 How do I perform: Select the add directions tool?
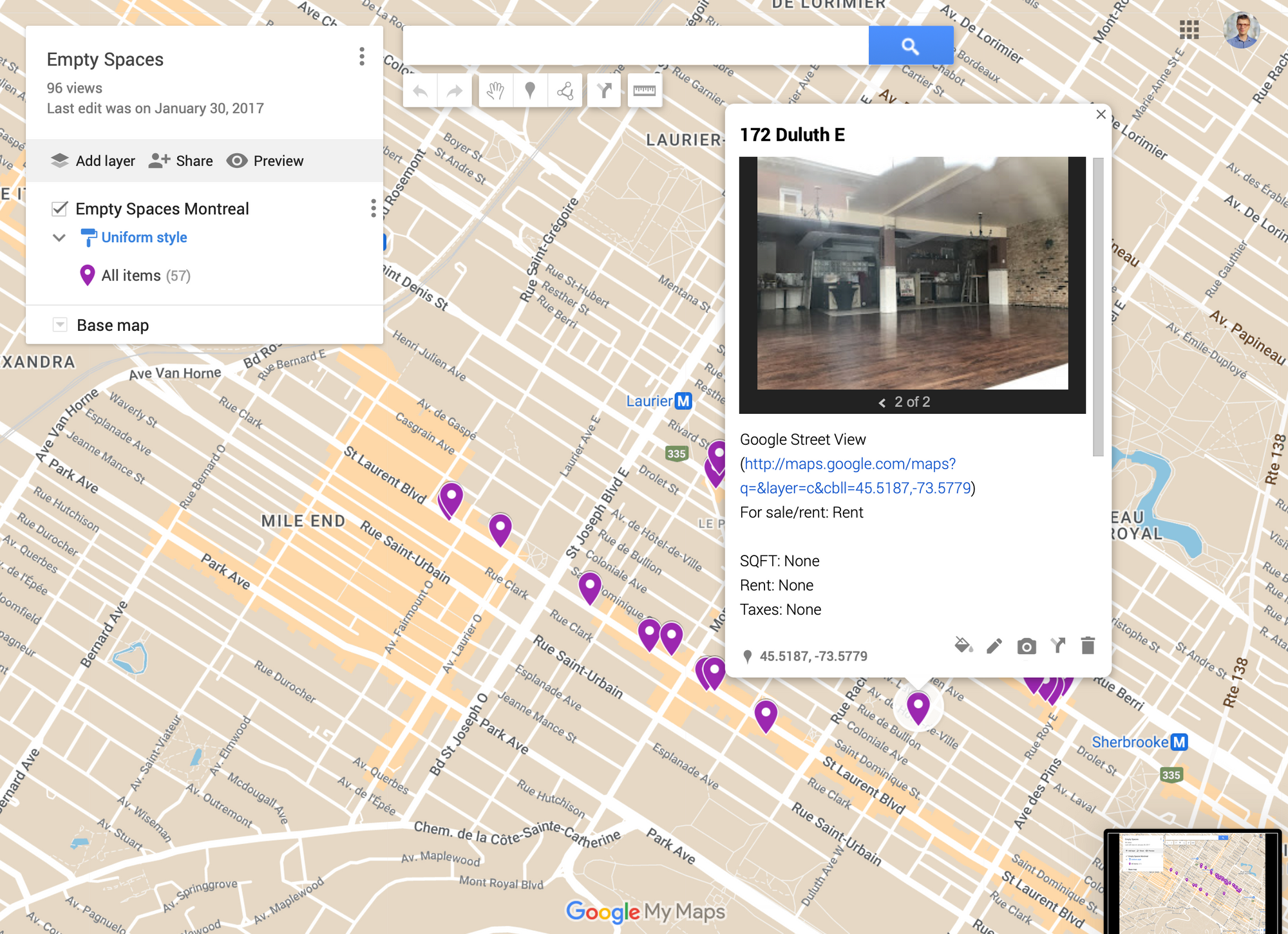coord(604,91)
